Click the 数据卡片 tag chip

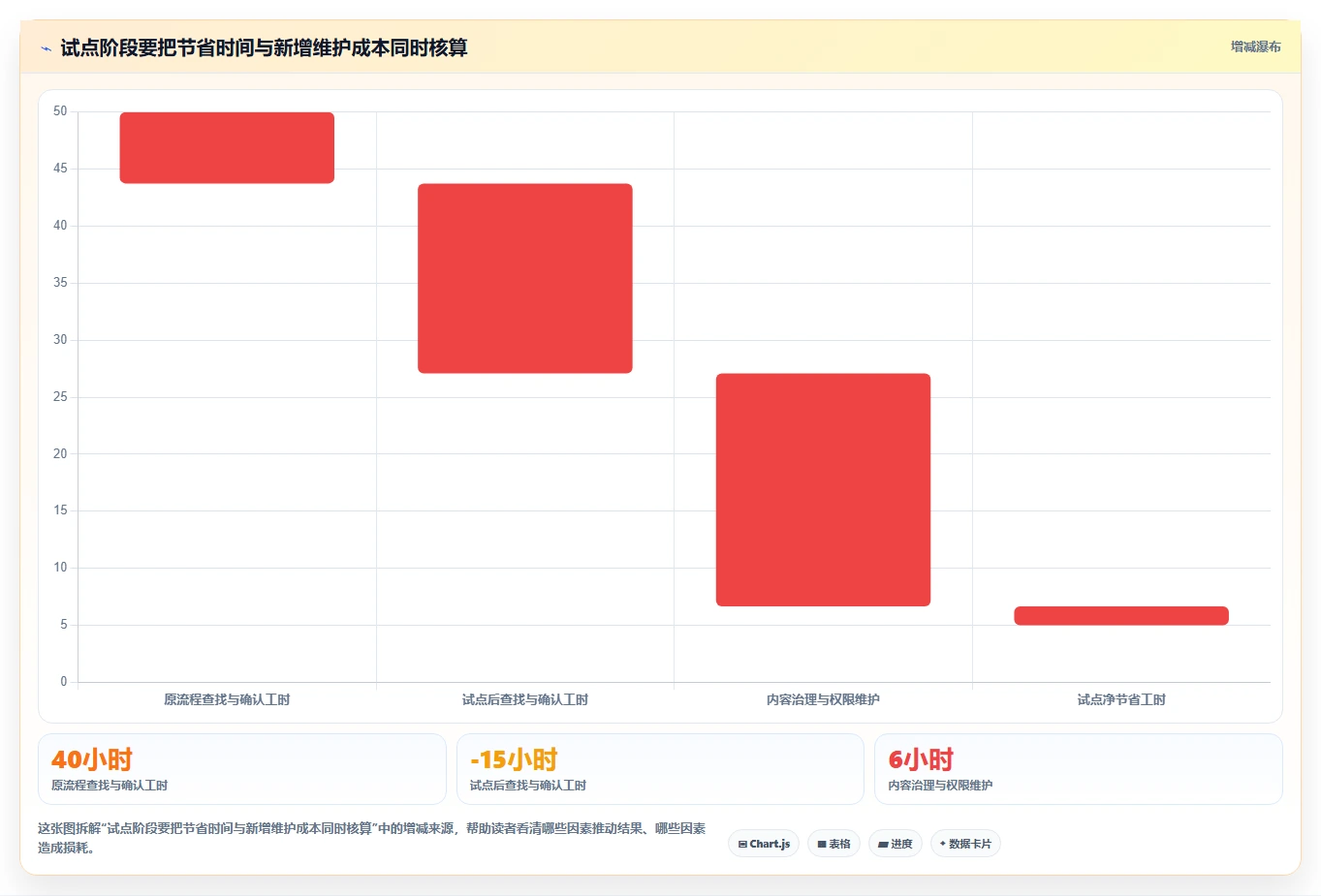click(965, 844)
